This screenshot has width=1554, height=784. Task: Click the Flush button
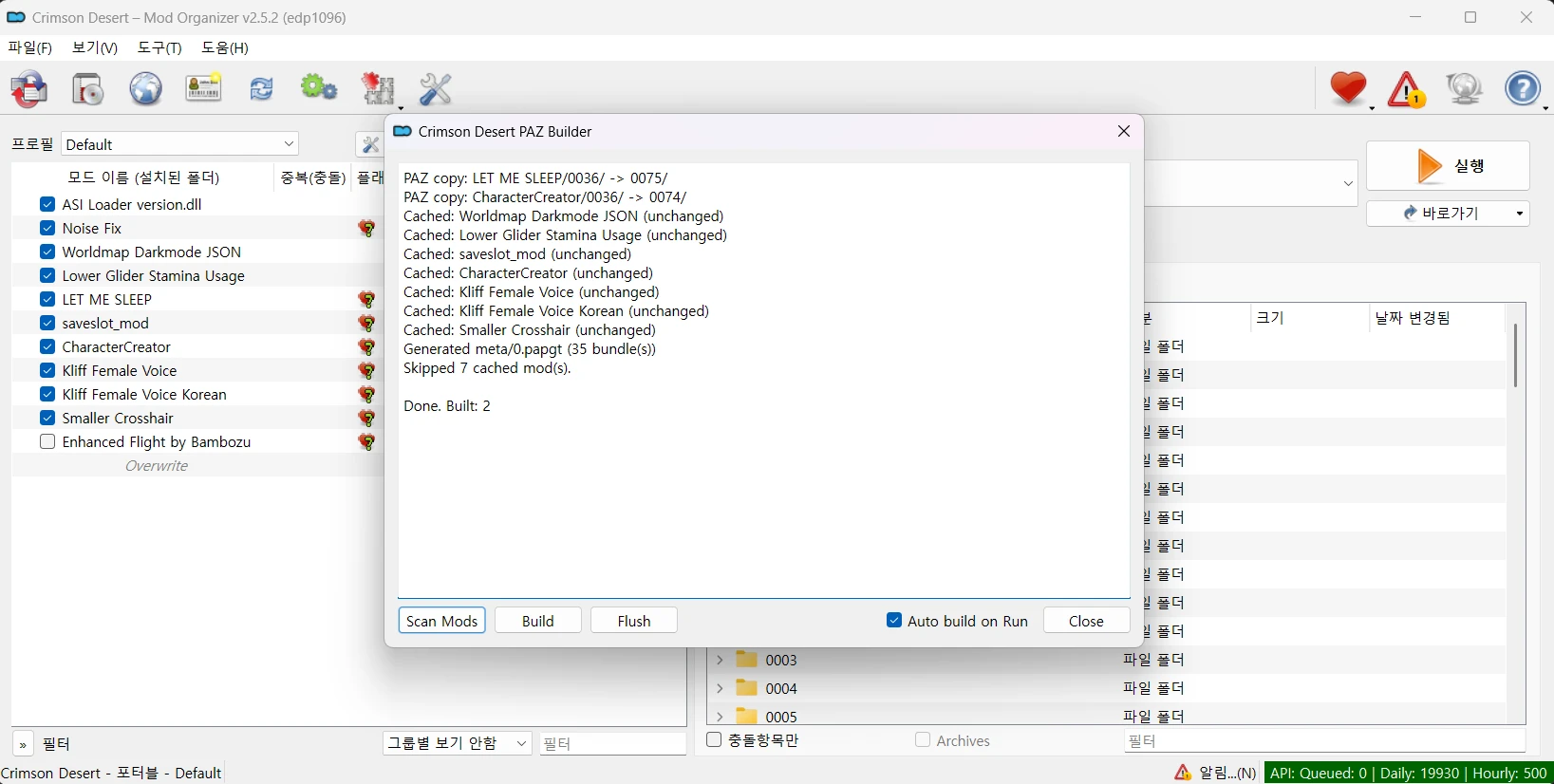tap(634, 621)
